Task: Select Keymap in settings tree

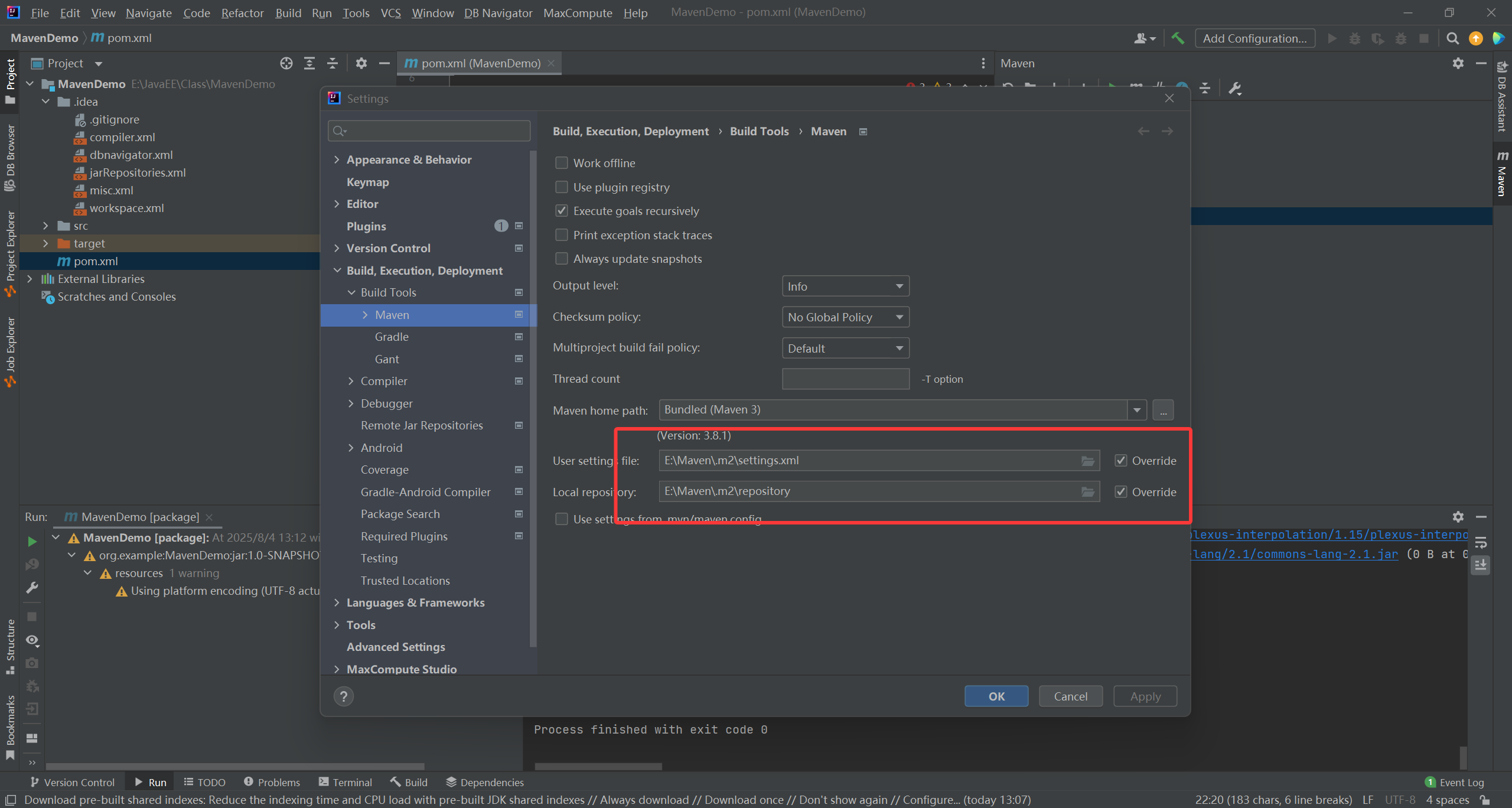Action: [x=367, y=182]
